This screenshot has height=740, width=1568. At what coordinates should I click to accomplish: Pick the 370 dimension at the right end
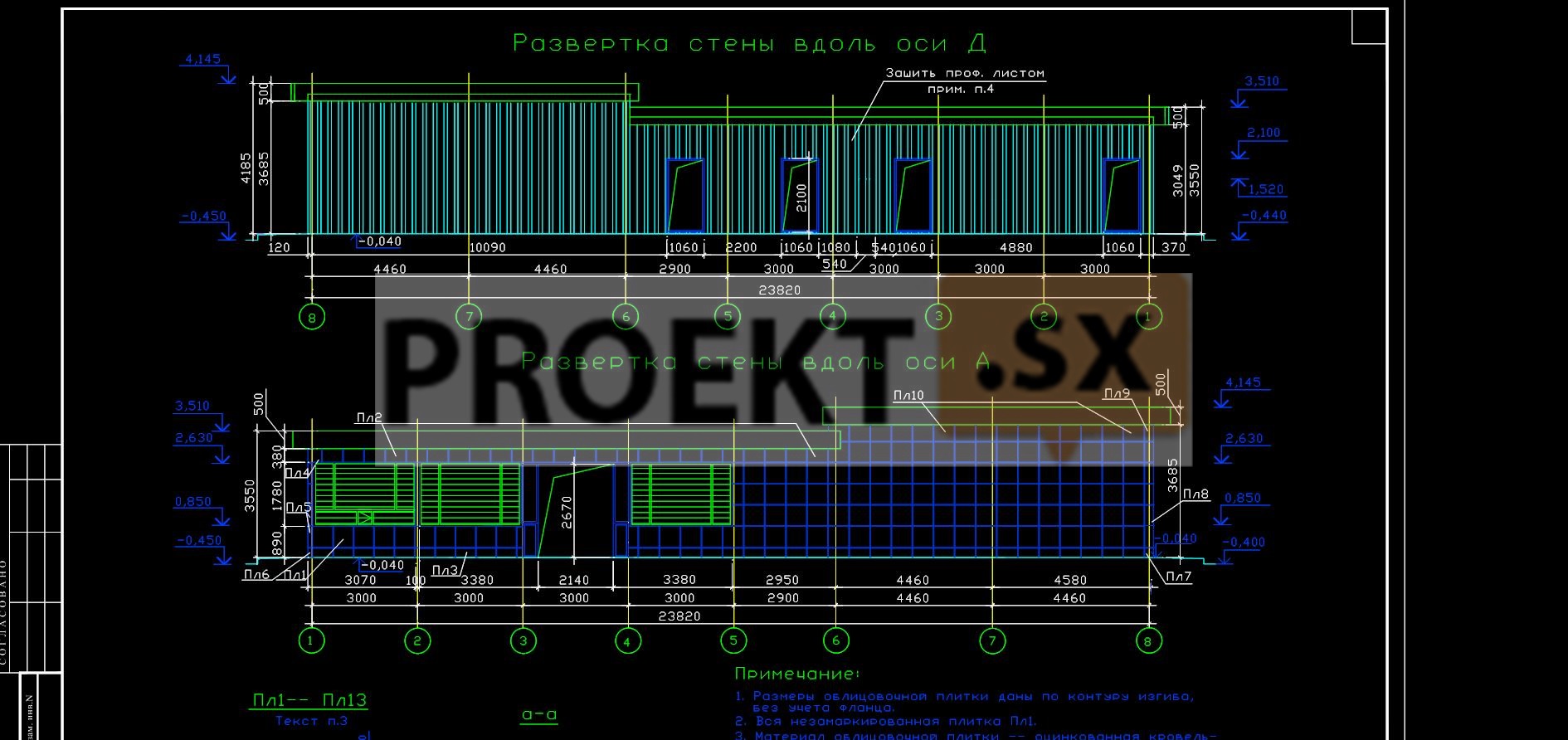[x=1174, y=247]
